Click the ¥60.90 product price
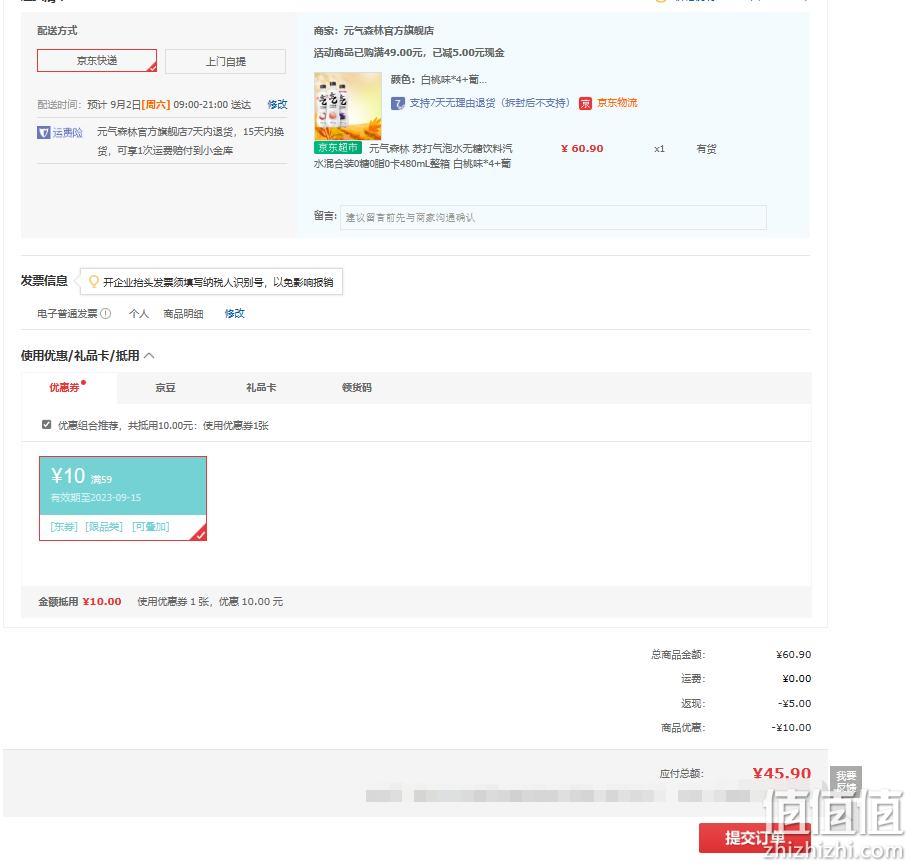Screen dimensions: 913x868 click(582, 149)
